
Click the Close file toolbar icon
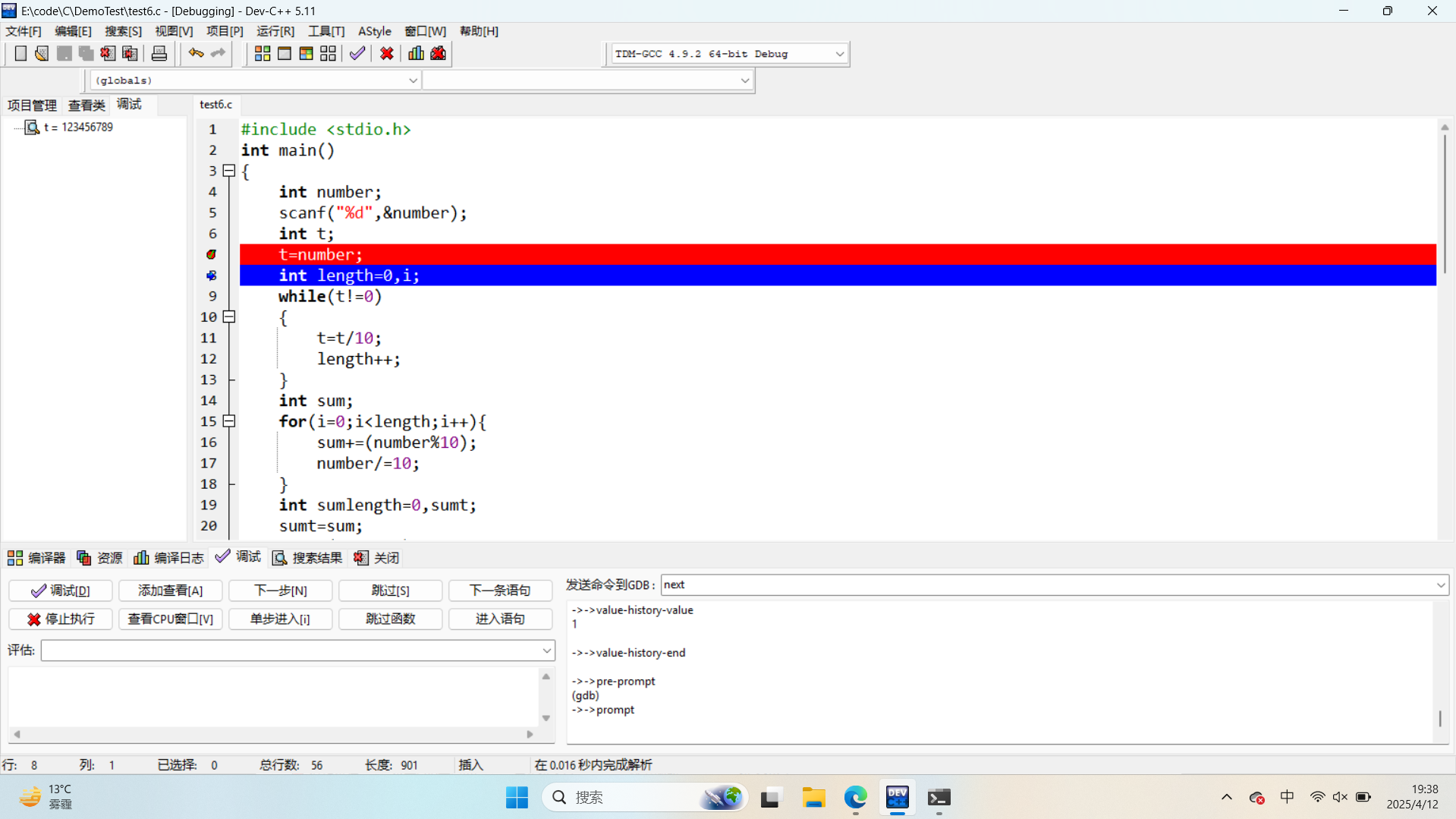(108, 53)
